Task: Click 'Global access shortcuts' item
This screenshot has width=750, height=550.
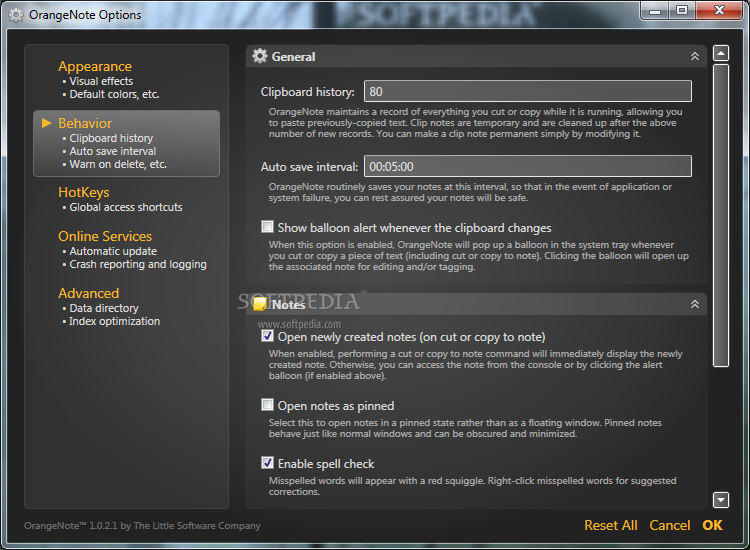Action: 126,207
